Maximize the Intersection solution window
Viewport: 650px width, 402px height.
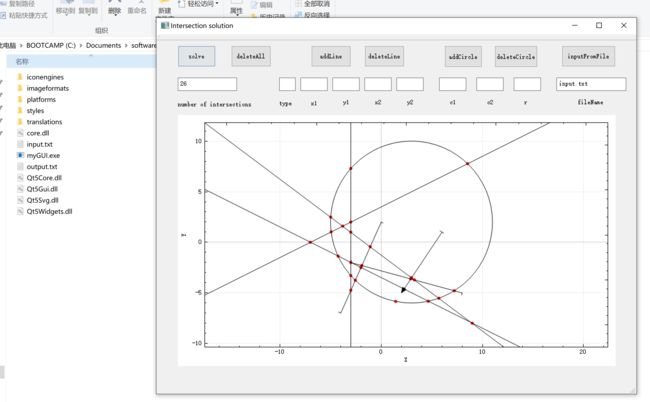[599, 25]
